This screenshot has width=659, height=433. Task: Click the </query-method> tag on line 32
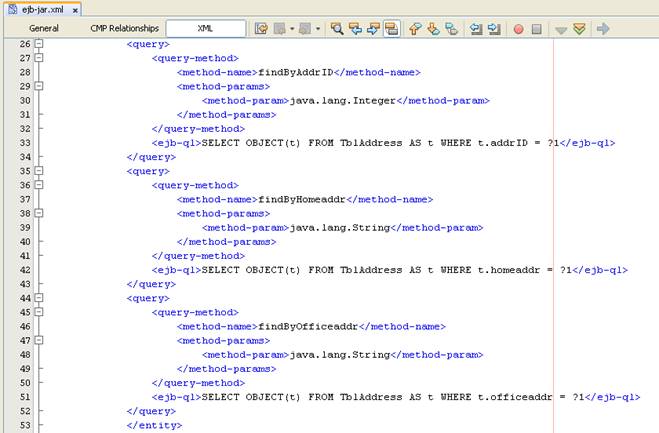click(198, 129)
